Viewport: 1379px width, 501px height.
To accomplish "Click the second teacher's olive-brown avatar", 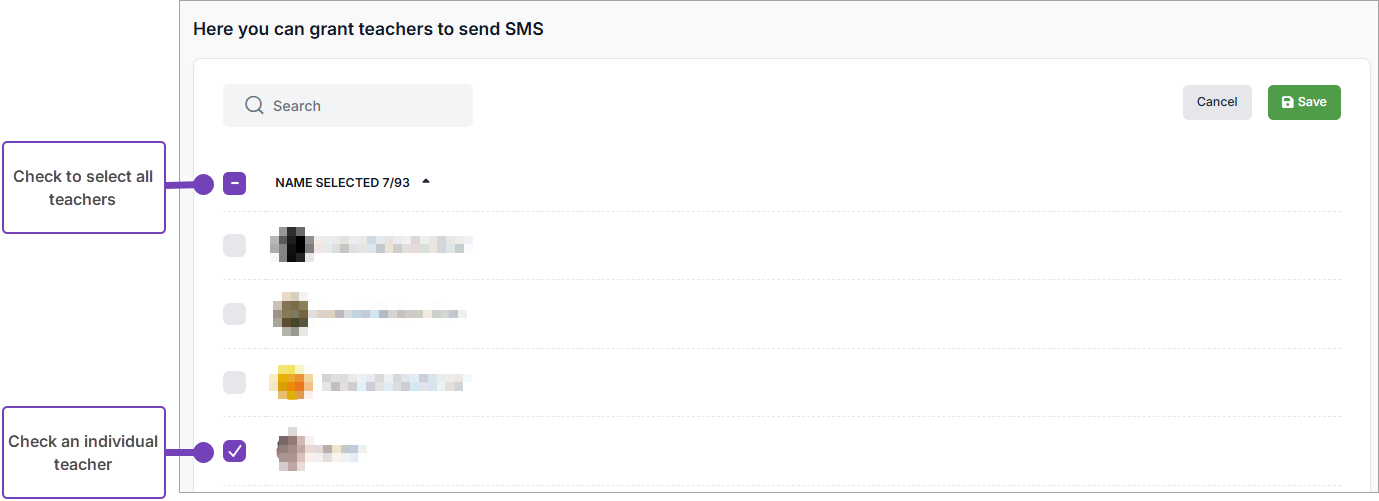I will tap(290, 313).
